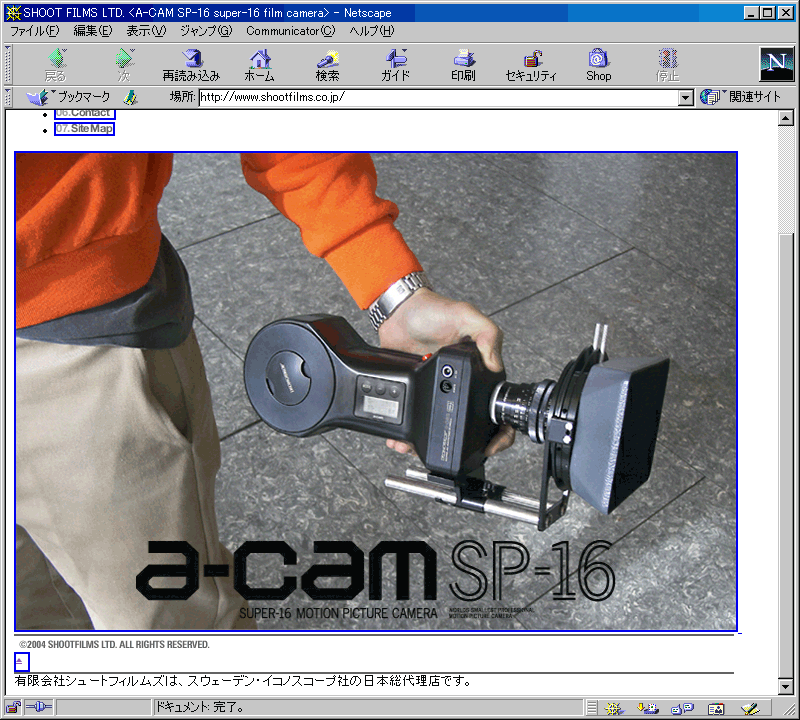
Task: Click the online connection status icon
Action: pos(39,707)
